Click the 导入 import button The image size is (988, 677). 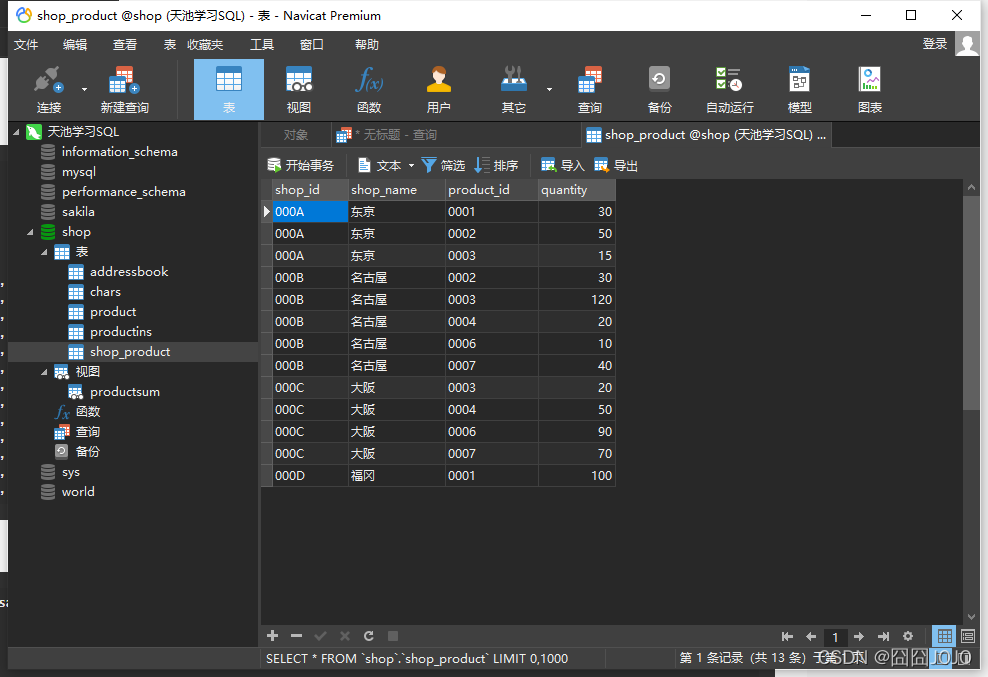click(563, 166)
